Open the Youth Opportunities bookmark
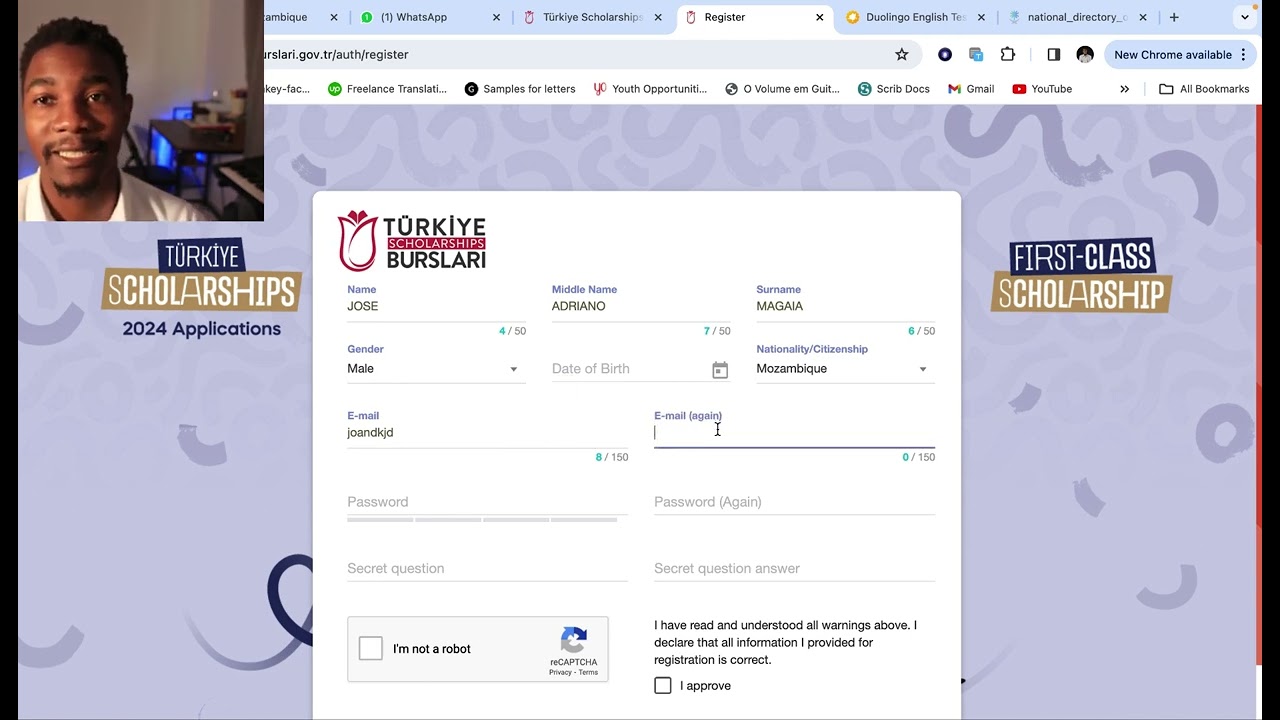The height and width of the screenshot is (720, 1280). 650,89
